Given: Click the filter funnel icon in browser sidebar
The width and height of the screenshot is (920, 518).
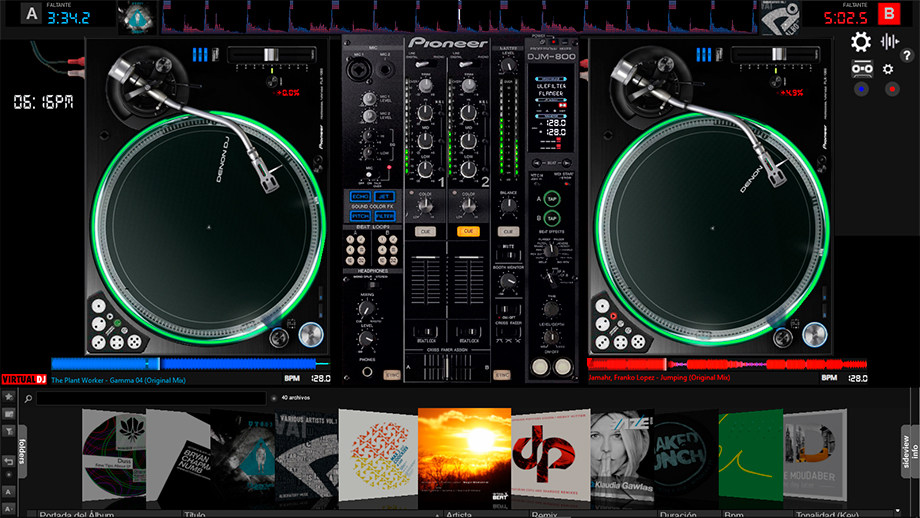Looking at the screenshot, I should [9, 431].
